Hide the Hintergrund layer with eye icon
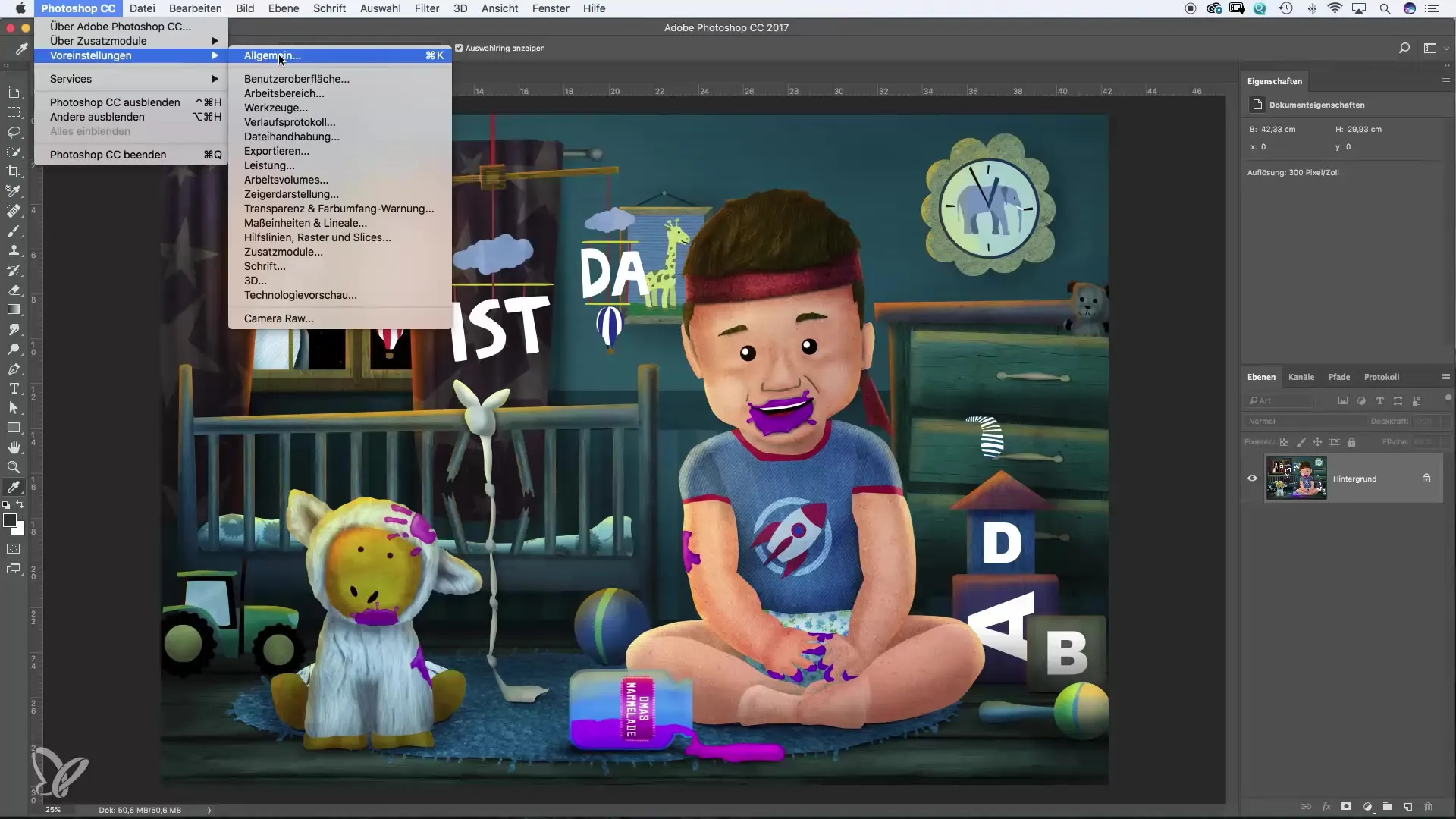1456x819 pixels. tap(1252, 479)
